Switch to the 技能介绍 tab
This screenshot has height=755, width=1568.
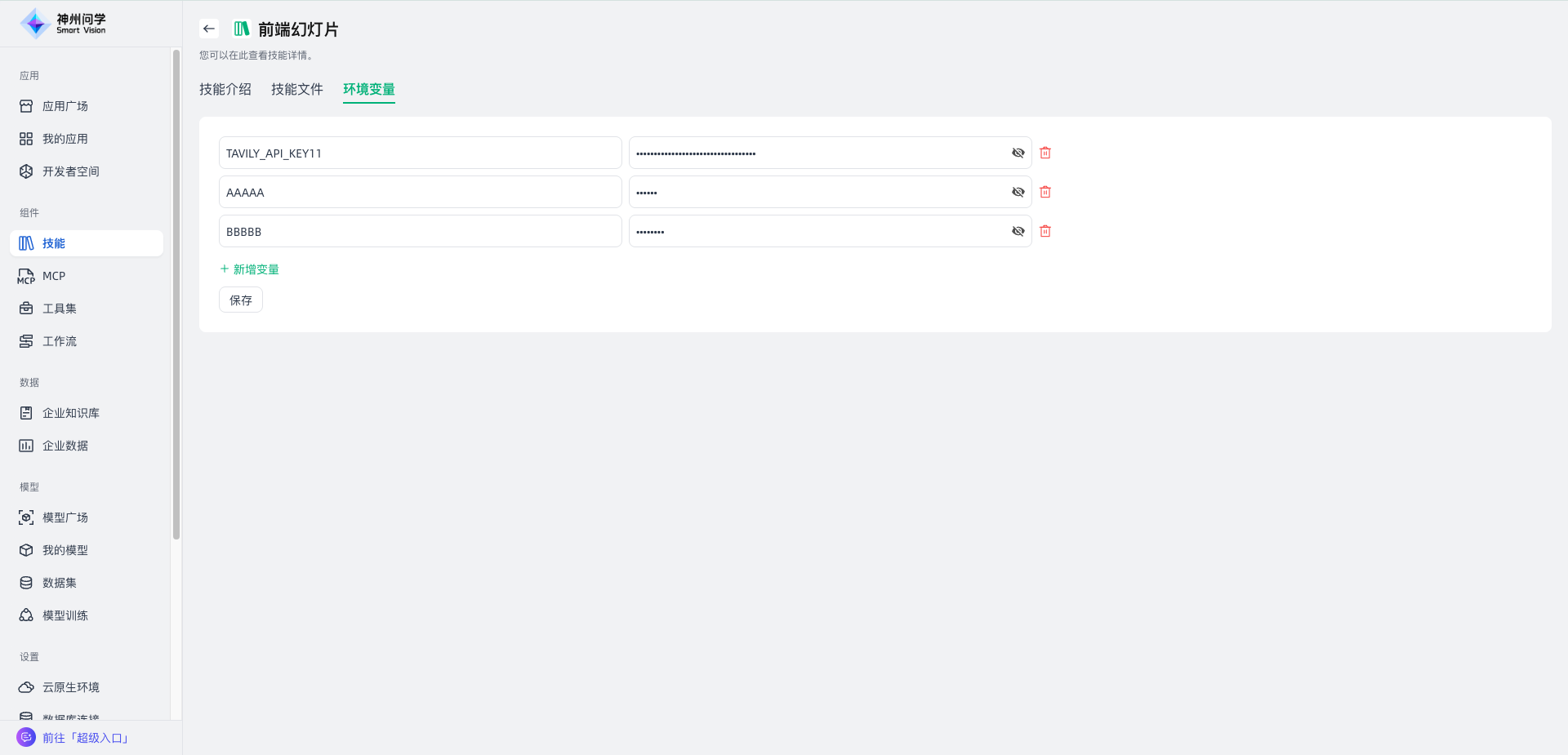[225, 89]
